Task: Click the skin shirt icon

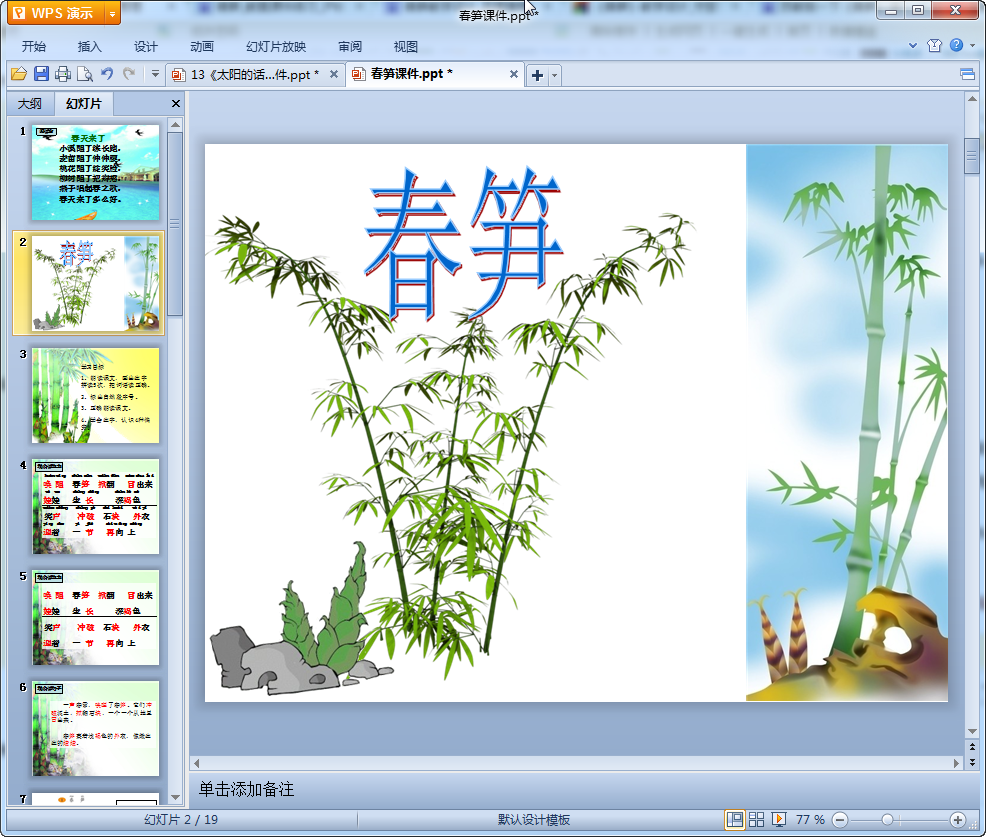Action: click(x=934, y=45)
